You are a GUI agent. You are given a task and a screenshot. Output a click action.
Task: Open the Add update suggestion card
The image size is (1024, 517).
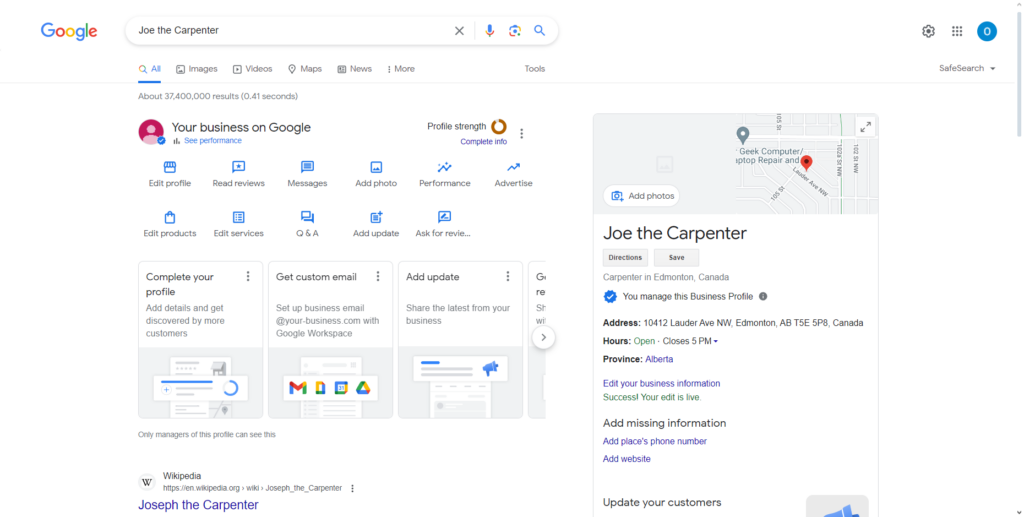click(460, 339)
